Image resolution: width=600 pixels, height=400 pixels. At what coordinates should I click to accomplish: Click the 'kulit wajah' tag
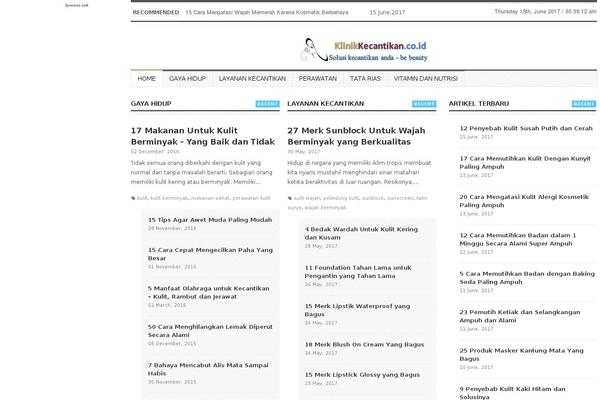click(x=307, y=198)
